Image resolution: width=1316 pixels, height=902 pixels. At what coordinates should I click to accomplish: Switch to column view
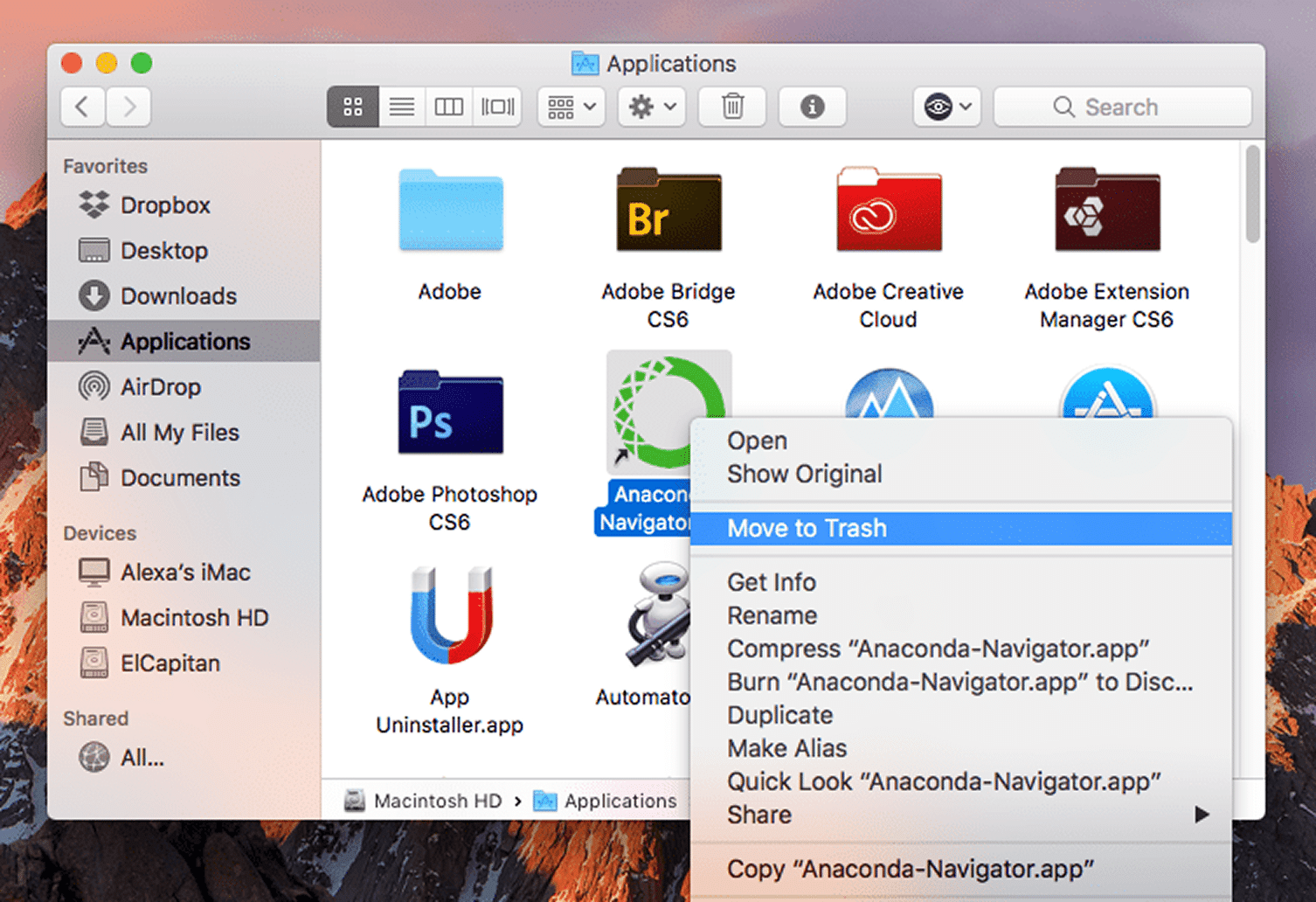[448, 107]
